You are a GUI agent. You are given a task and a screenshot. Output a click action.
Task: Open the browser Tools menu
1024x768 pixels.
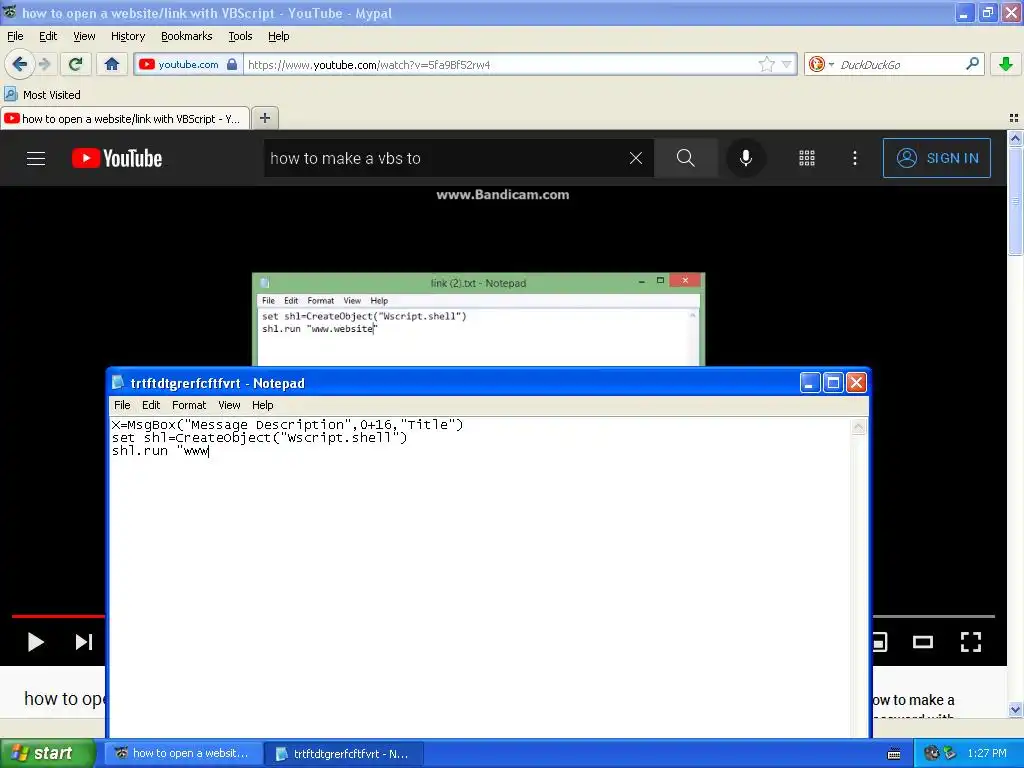click(240, 36)
